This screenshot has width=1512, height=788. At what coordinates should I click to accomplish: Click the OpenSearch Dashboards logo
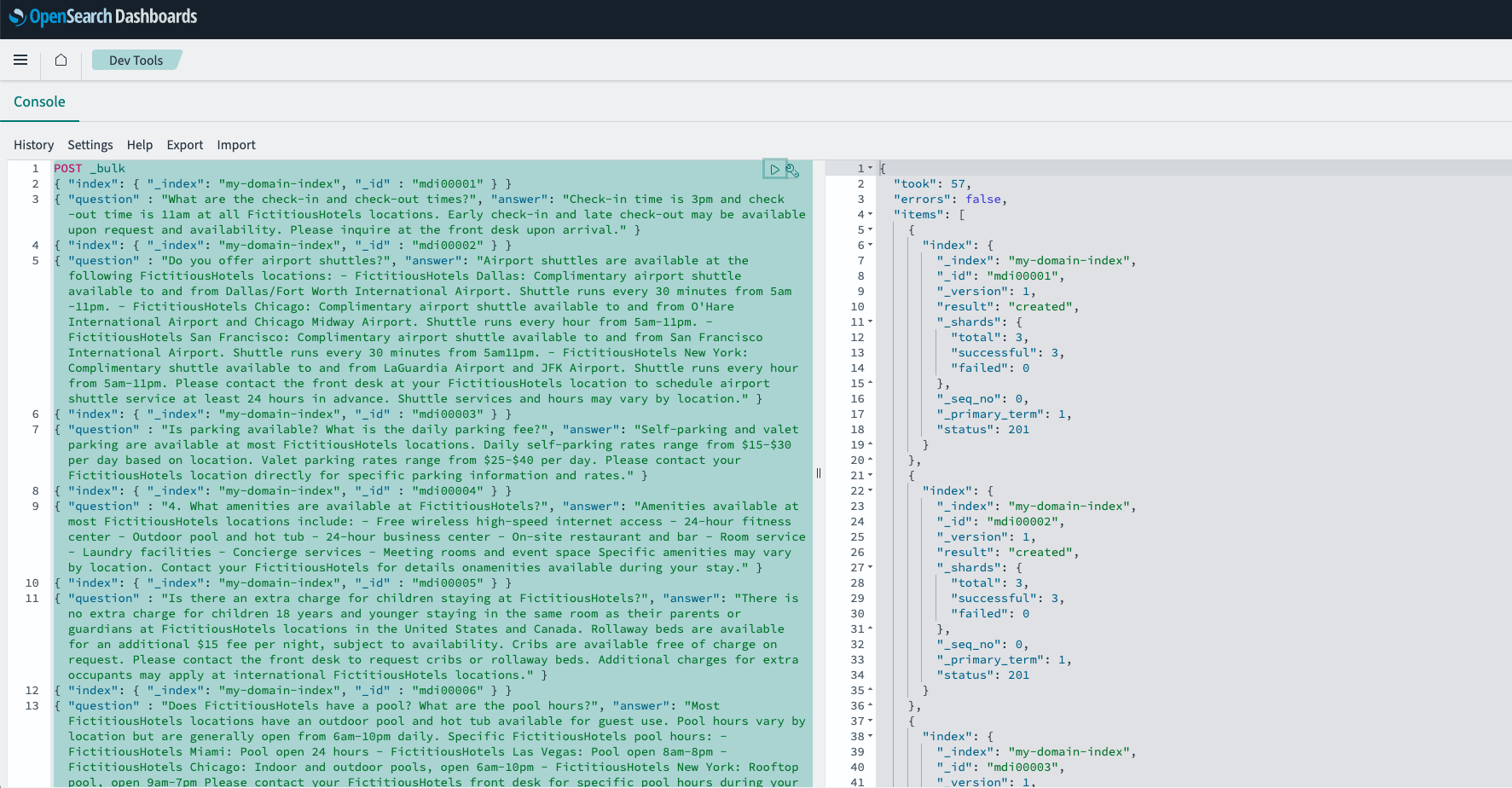tap(103, 16)
